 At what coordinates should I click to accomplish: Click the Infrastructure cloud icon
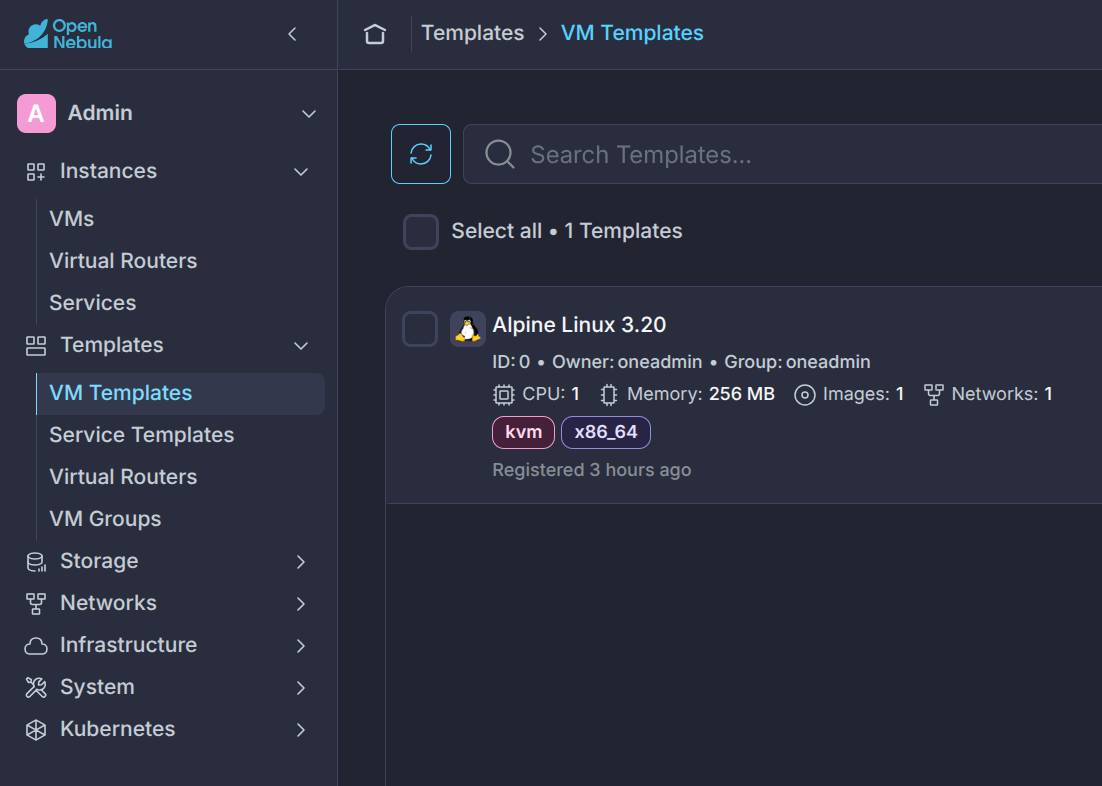click(x=36, y=645)
